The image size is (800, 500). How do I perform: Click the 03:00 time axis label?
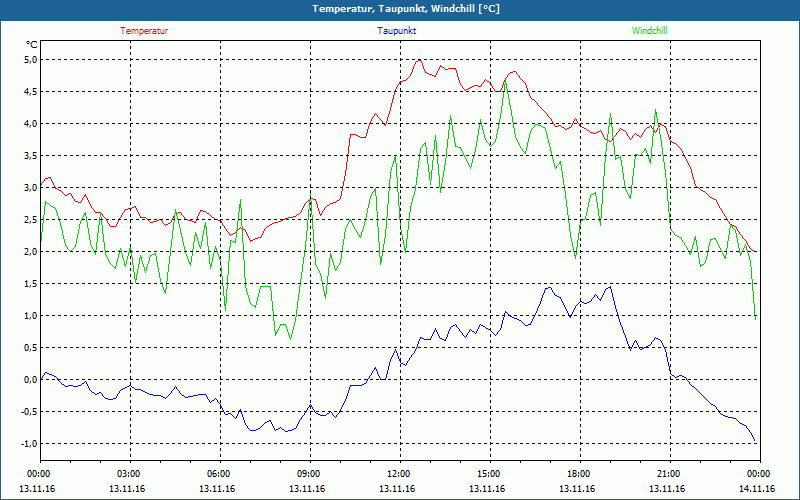(x=130, y=474)
